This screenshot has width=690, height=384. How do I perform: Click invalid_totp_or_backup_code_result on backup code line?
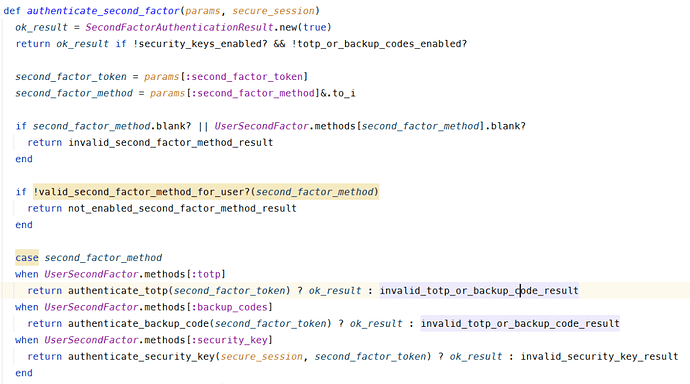tap(520, 324)
